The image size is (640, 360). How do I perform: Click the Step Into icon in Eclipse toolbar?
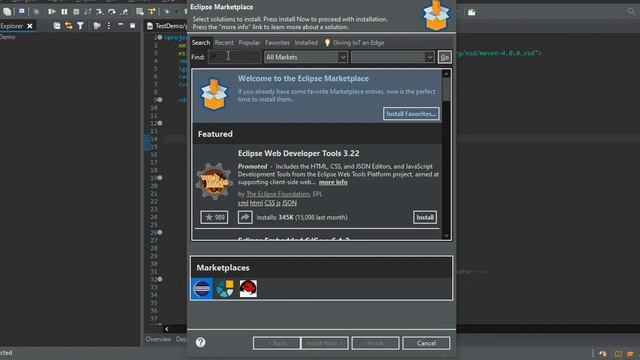[100, 12]
